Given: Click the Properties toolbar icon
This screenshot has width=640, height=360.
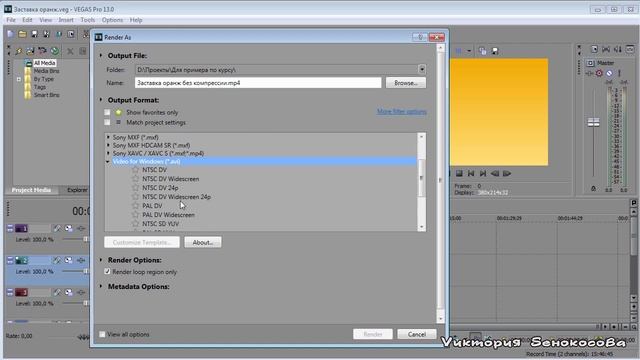Looking at the screenshot, I should (71, 34).
